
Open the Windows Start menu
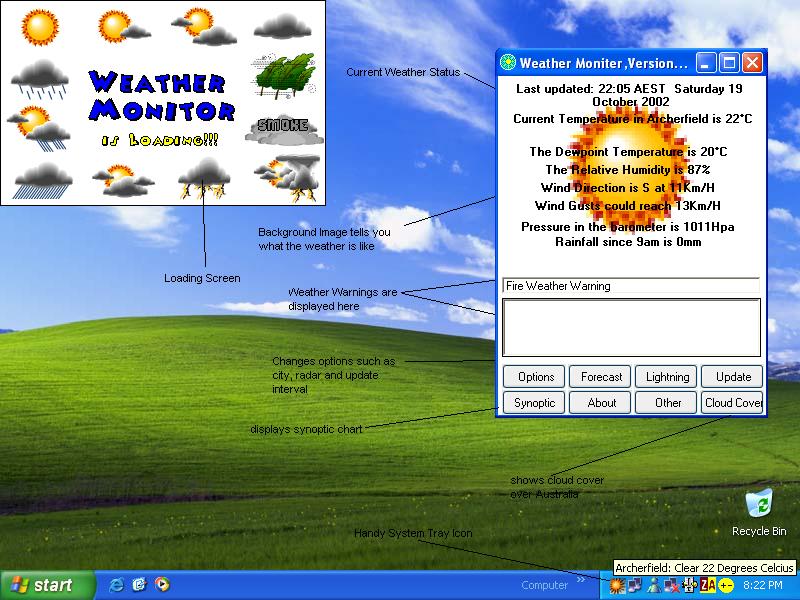click(x=47, y=585)
